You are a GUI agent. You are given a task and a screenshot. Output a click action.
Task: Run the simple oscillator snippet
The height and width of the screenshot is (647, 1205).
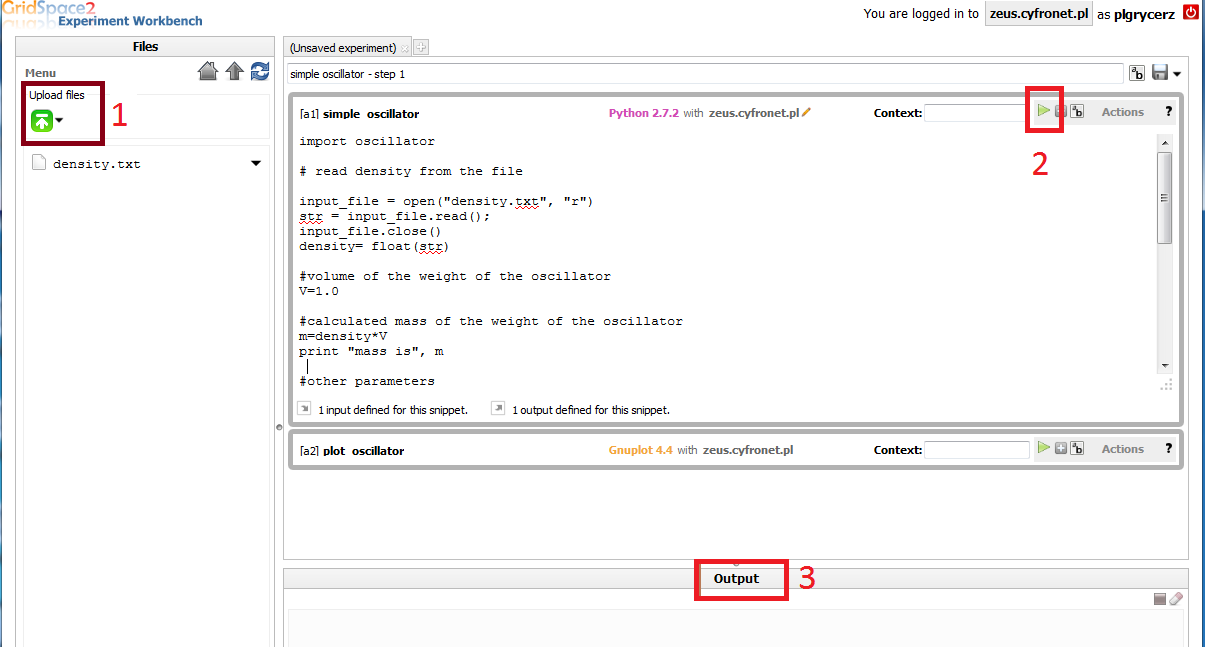pos(1044,111)
